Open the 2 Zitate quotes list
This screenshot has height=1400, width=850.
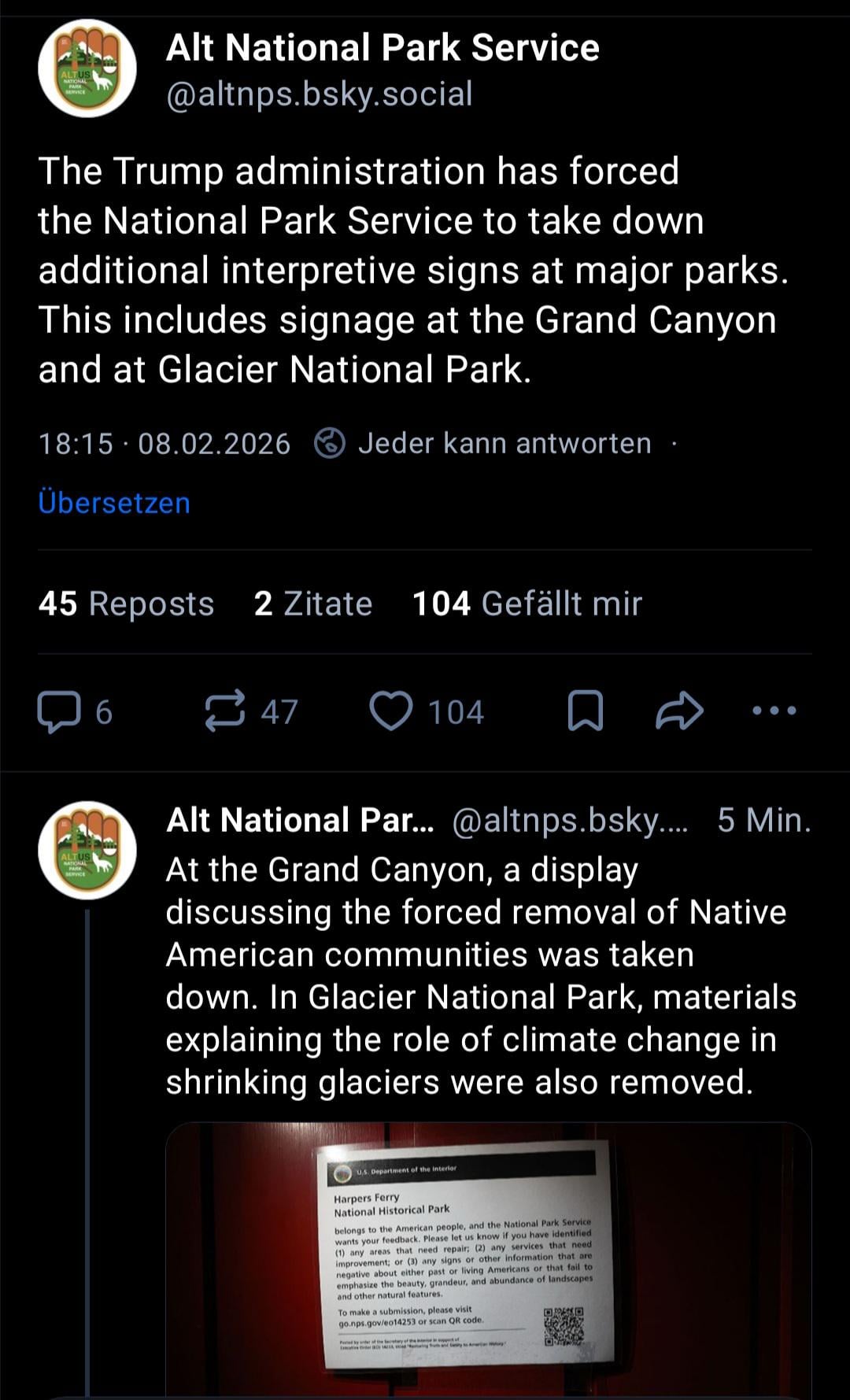click(313, 604)
